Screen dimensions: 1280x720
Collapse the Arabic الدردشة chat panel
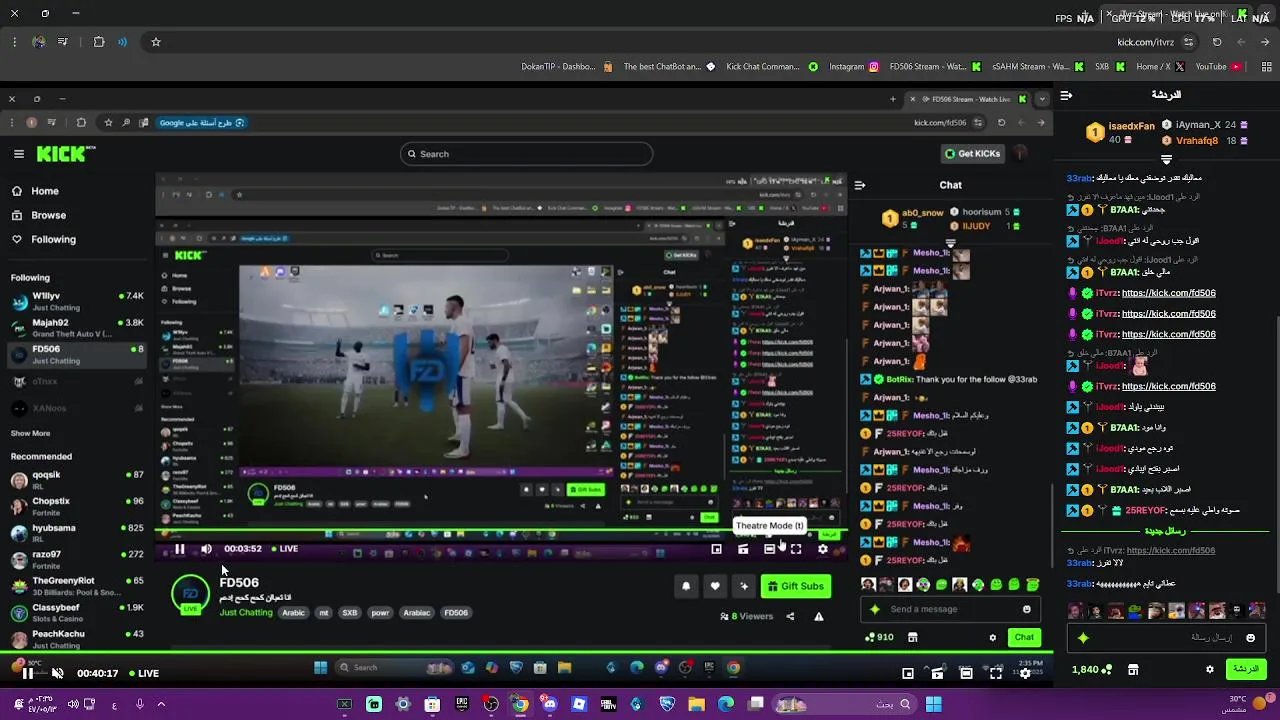[x=1066, y=95]
